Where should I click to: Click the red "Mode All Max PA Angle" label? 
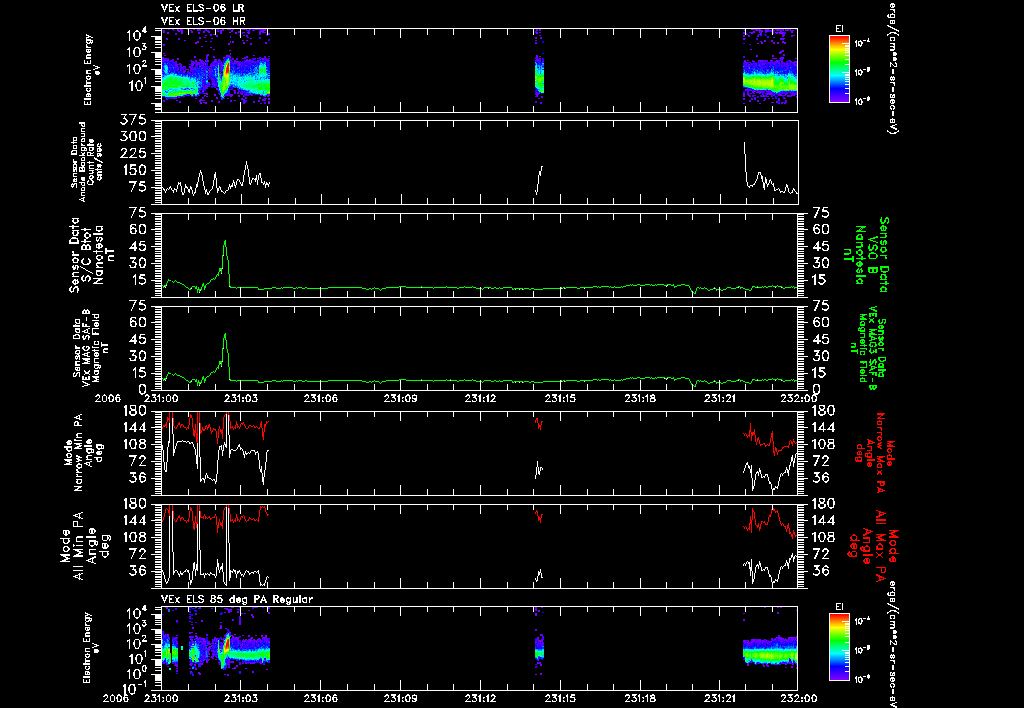pyautogui.click(x=875, y=545)
